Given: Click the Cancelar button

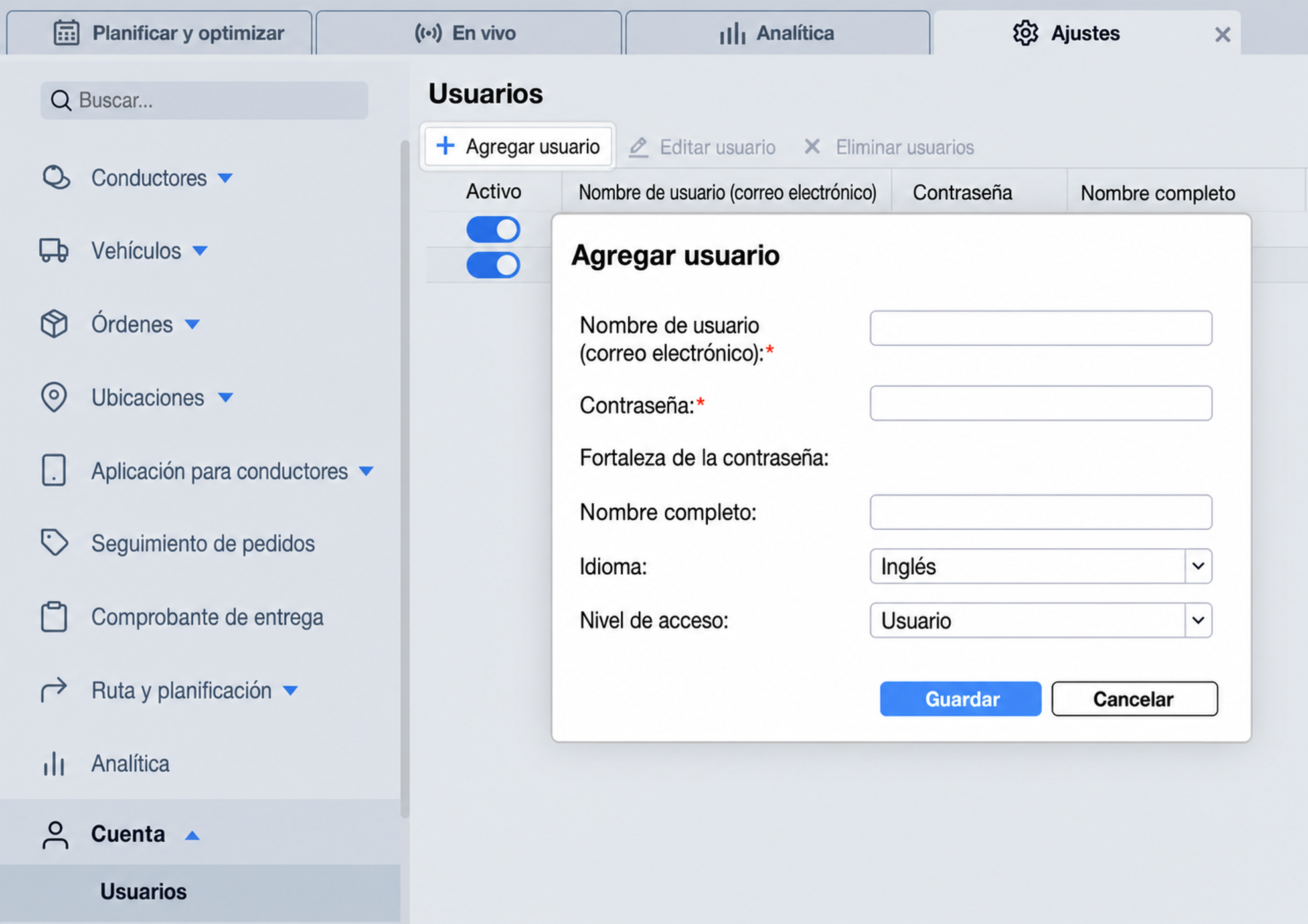Looking at the screenshot, I should click(x=1135, y=699).
